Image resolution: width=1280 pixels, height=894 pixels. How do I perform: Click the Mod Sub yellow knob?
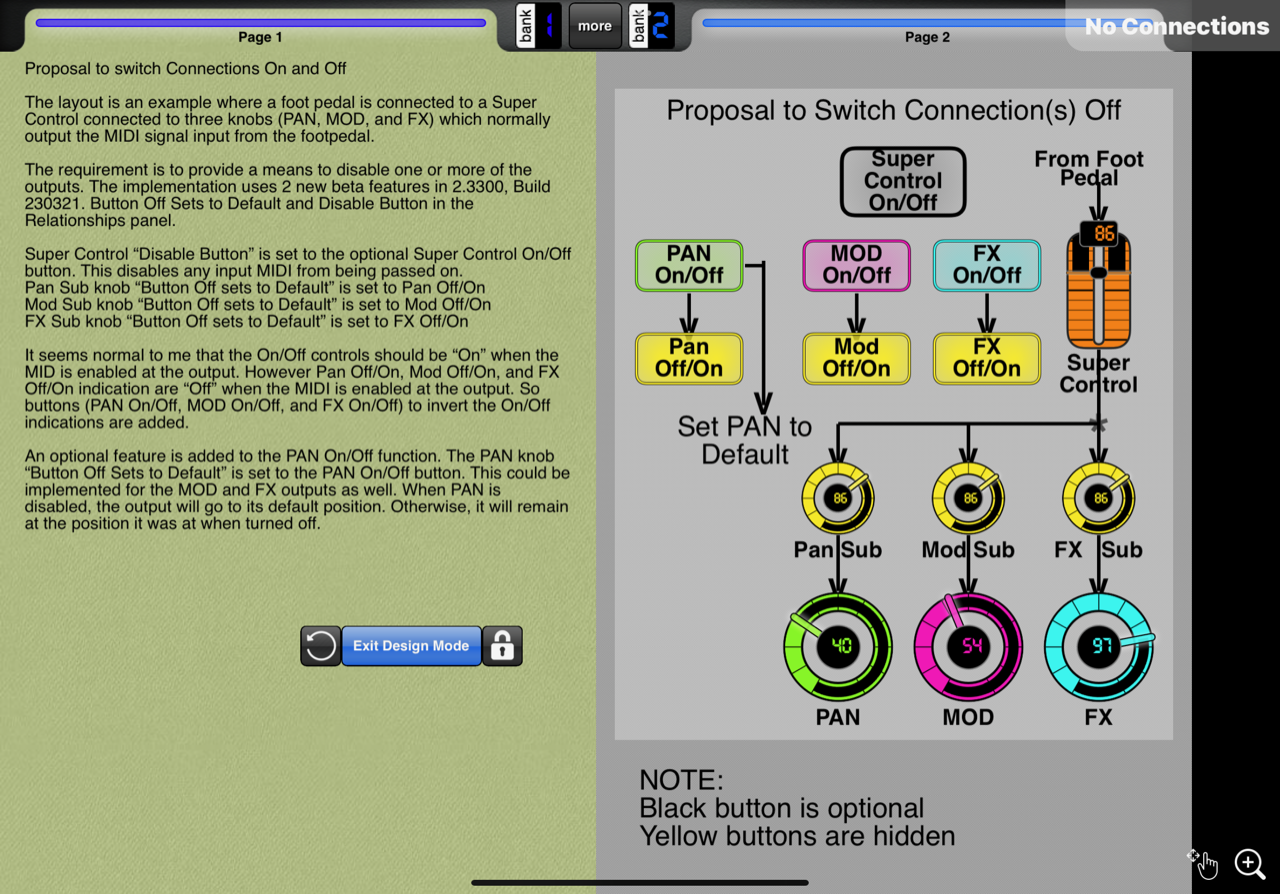click(x=968, y=497)
